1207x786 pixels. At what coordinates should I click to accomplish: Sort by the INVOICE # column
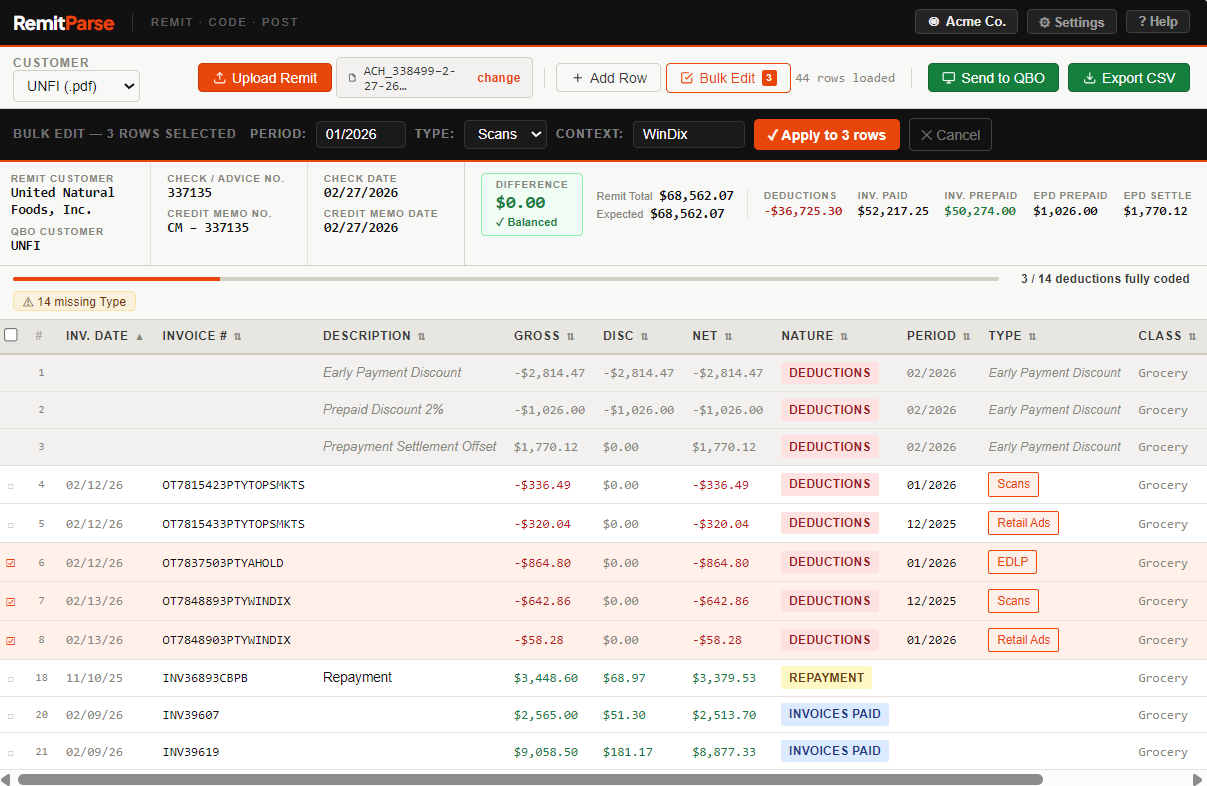click(202, 336)
